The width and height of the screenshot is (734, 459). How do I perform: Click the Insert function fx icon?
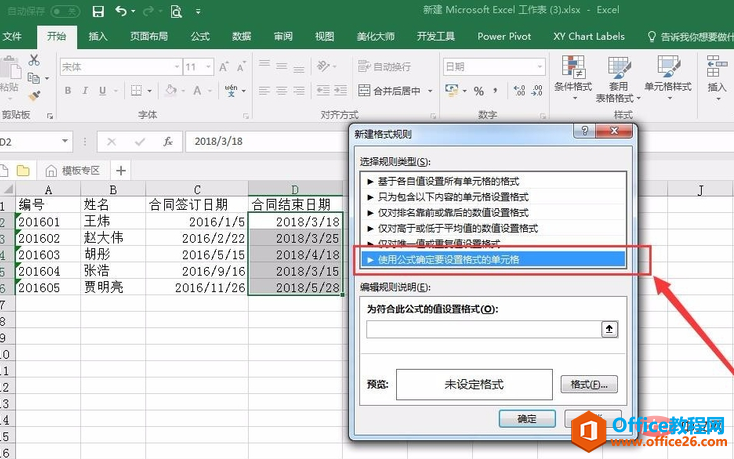[168, 141]
